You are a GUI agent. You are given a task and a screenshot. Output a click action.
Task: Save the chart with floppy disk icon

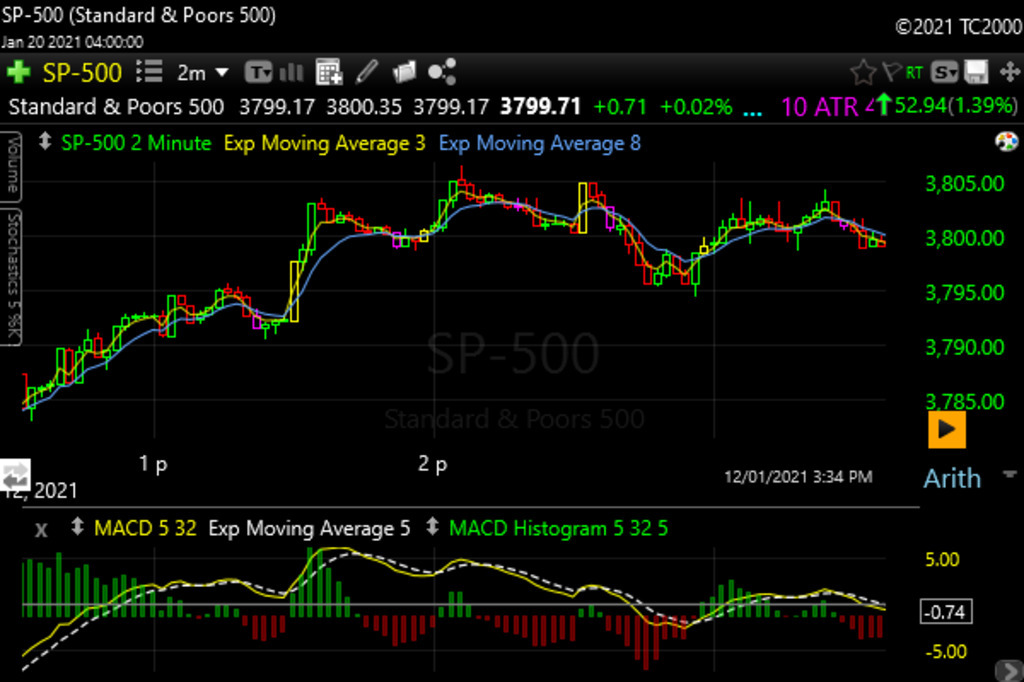click(977, 72)
